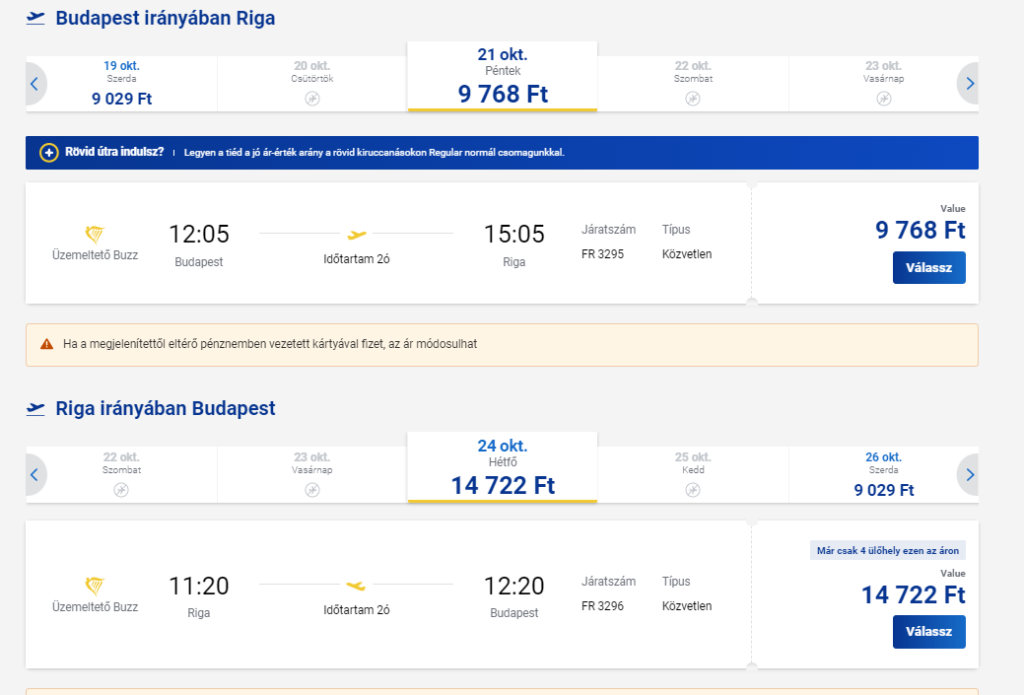Click the 14 722 Ft Value fare price
Viewport: 1024px width, 695px height.
pos(914,594)
